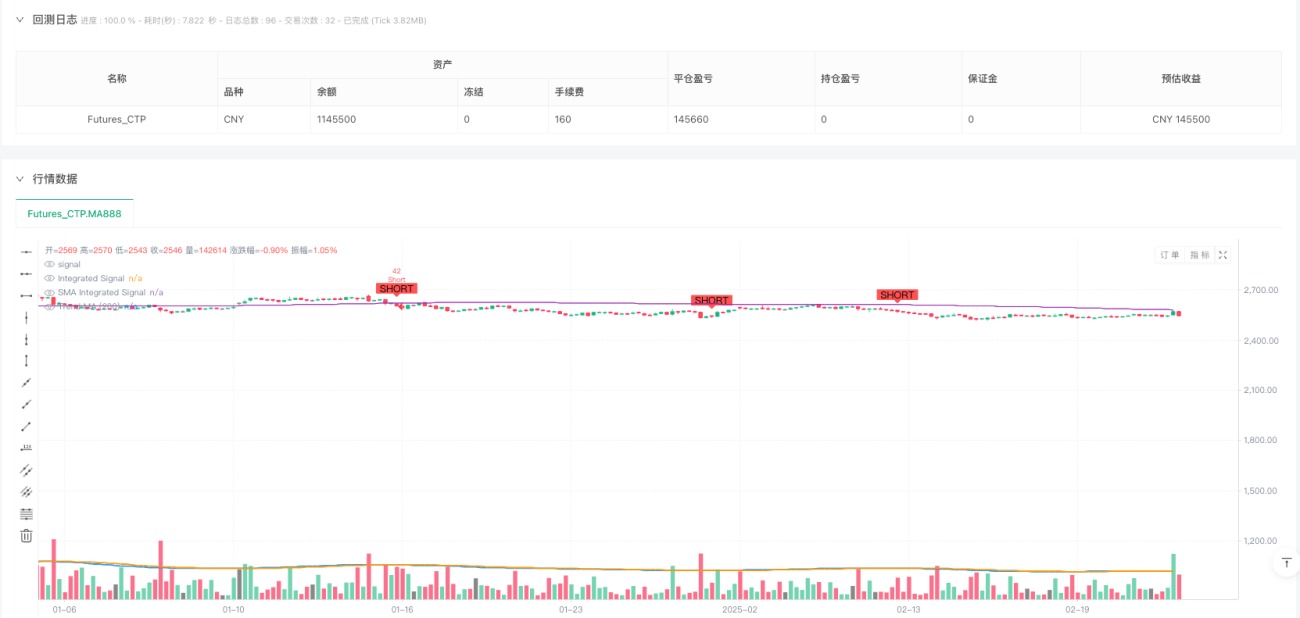Click the 01-06 date label

pyautogui.click(x=64, y=608)
